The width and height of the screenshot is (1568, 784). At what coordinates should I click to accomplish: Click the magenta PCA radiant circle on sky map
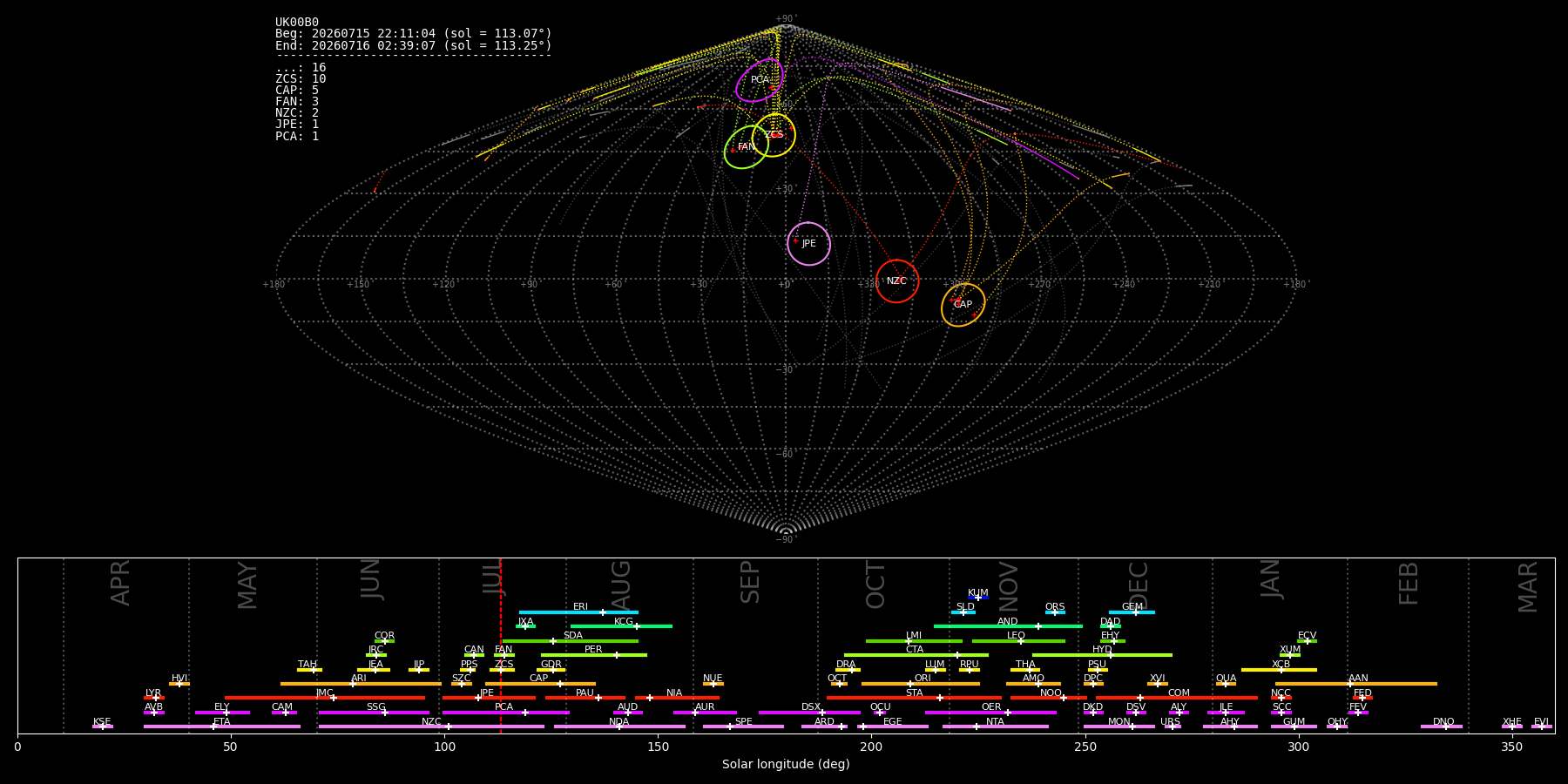point(760,80)
